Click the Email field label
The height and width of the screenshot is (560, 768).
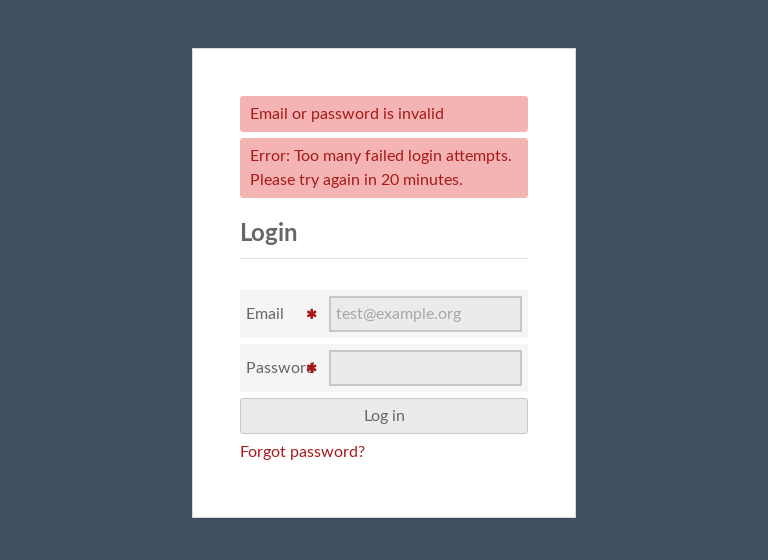tap(265, 314)
